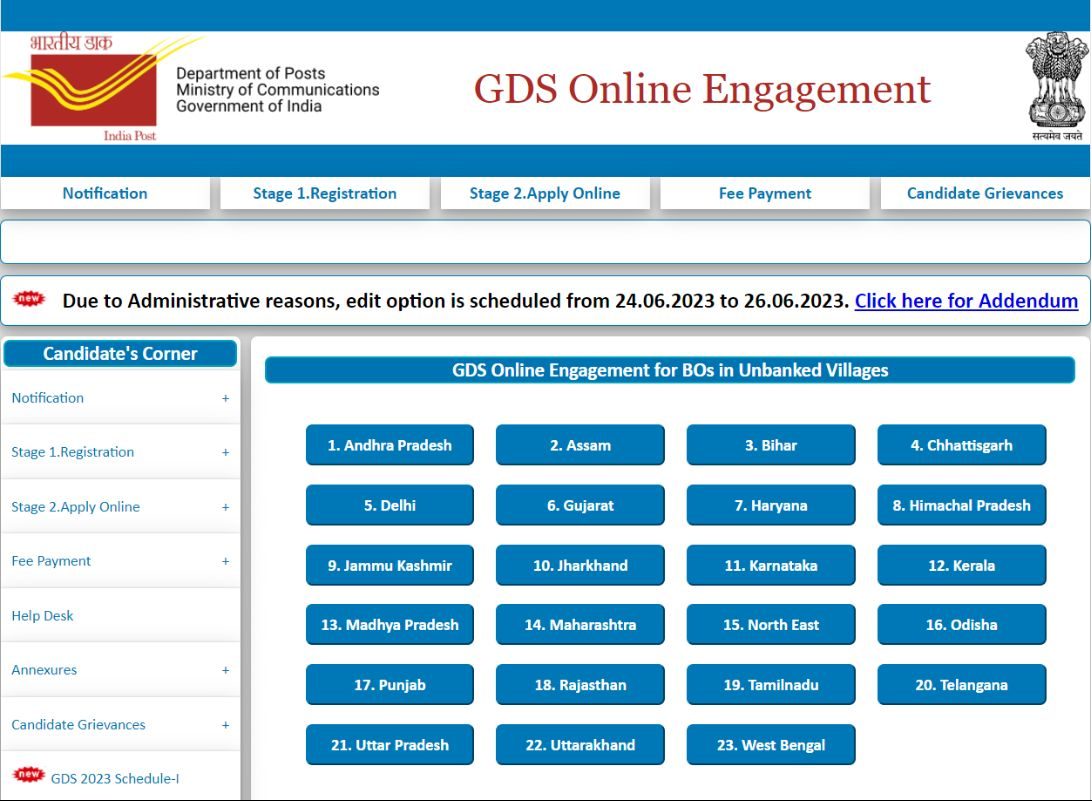The height and width of the screenshot is (801, 1092).
Task: Select the Candidate Grievances sidebar label
Action: (78, 724)
